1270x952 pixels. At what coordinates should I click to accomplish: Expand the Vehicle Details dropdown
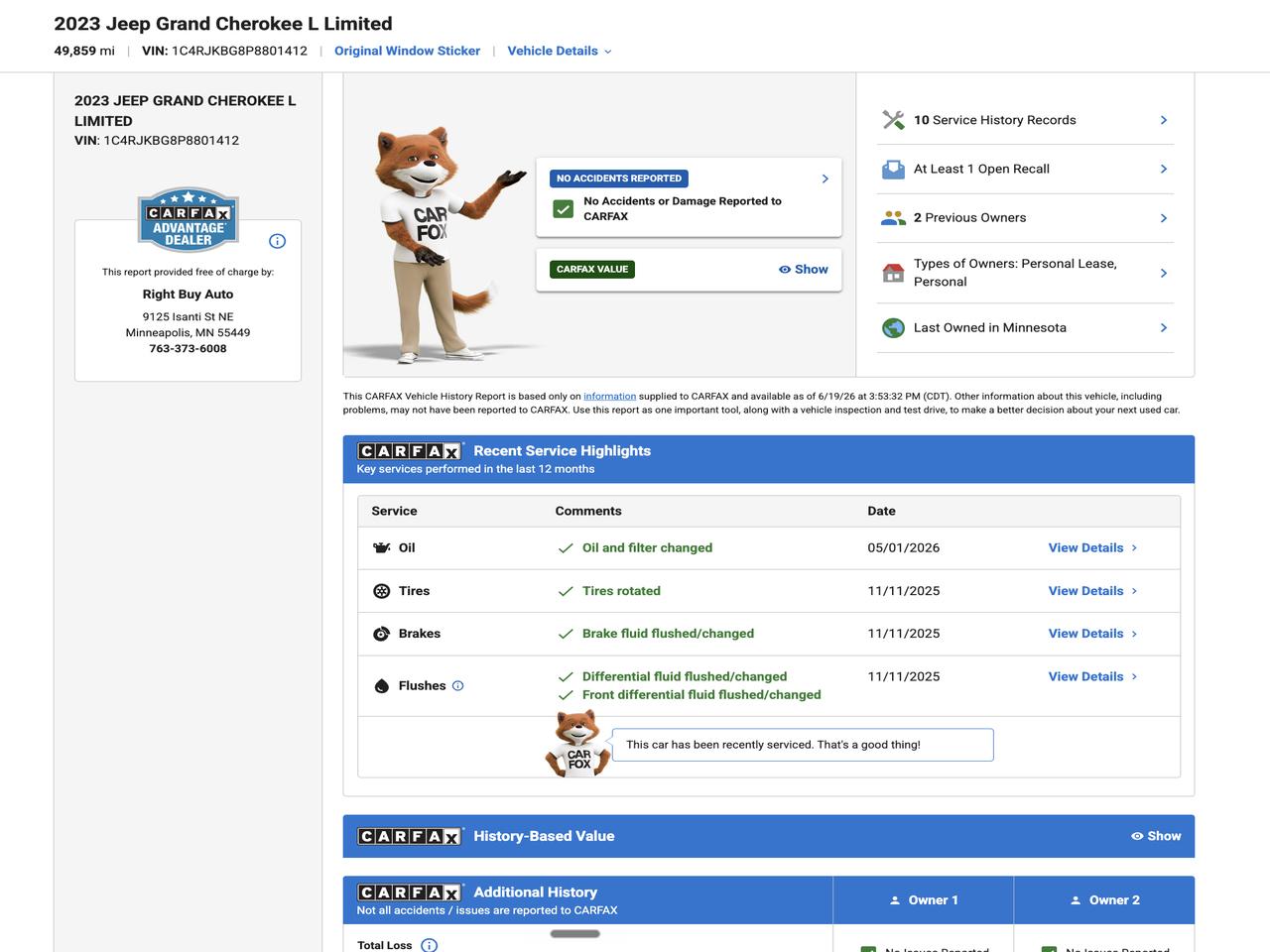tap(560, 51)
